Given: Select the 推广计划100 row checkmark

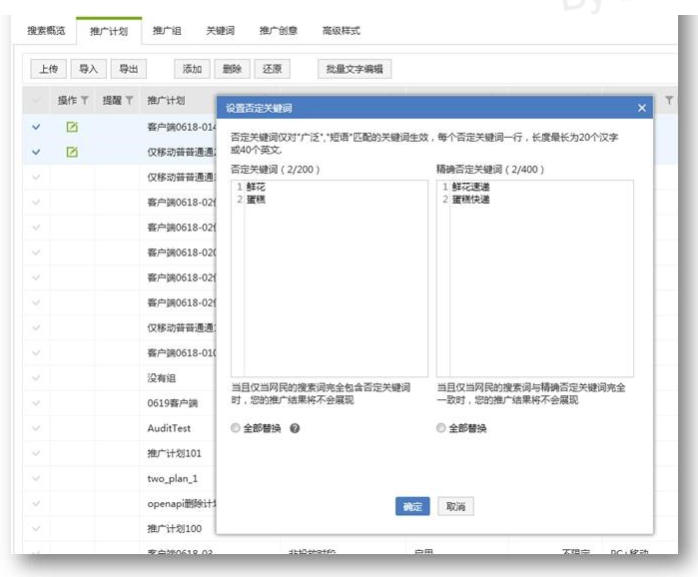Looking at the screenshot, I should point(36,528).
